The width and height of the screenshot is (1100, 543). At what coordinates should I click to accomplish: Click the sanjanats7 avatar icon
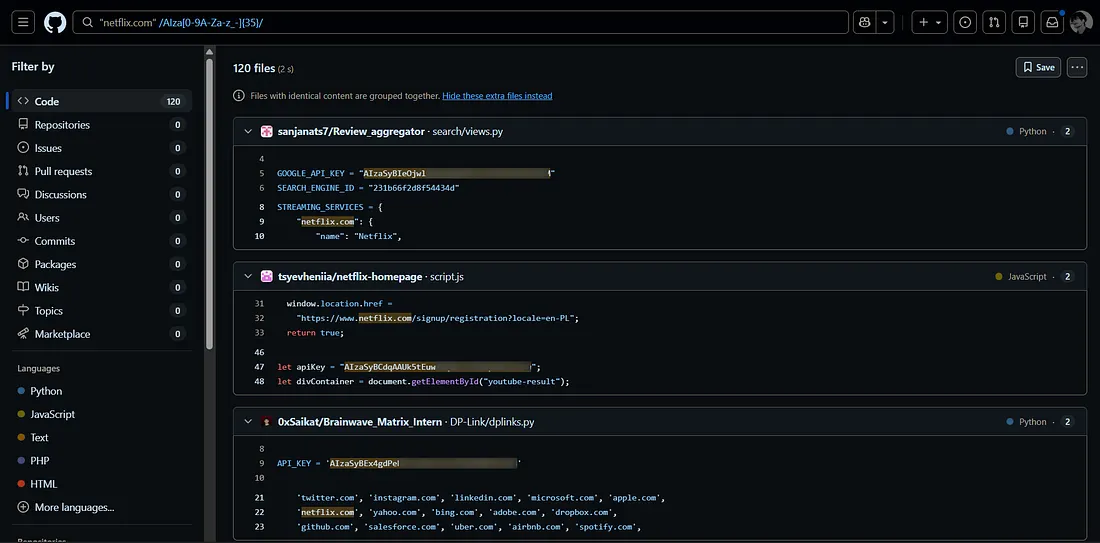tap(267, 131)
